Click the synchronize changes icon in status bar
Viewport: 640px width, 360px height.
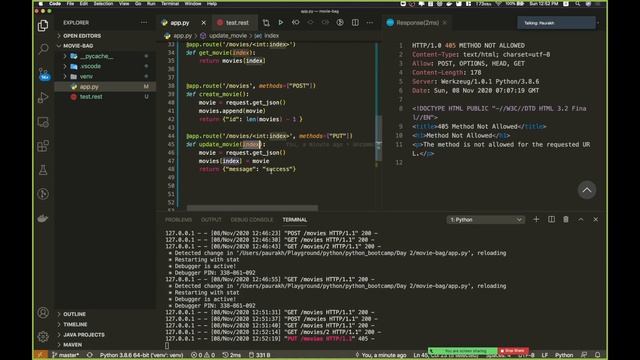point(90,355)
